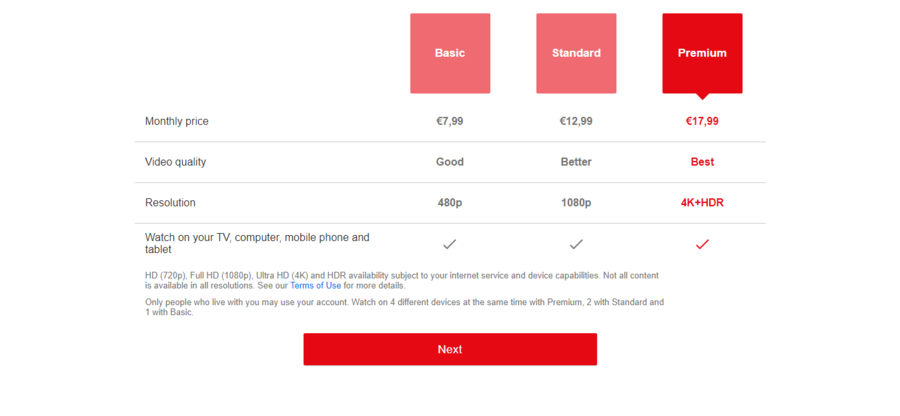Viewport: 900px width, 416px height.
Task: Click the €7,99 Basic monthly price
Action: point(450,121)
